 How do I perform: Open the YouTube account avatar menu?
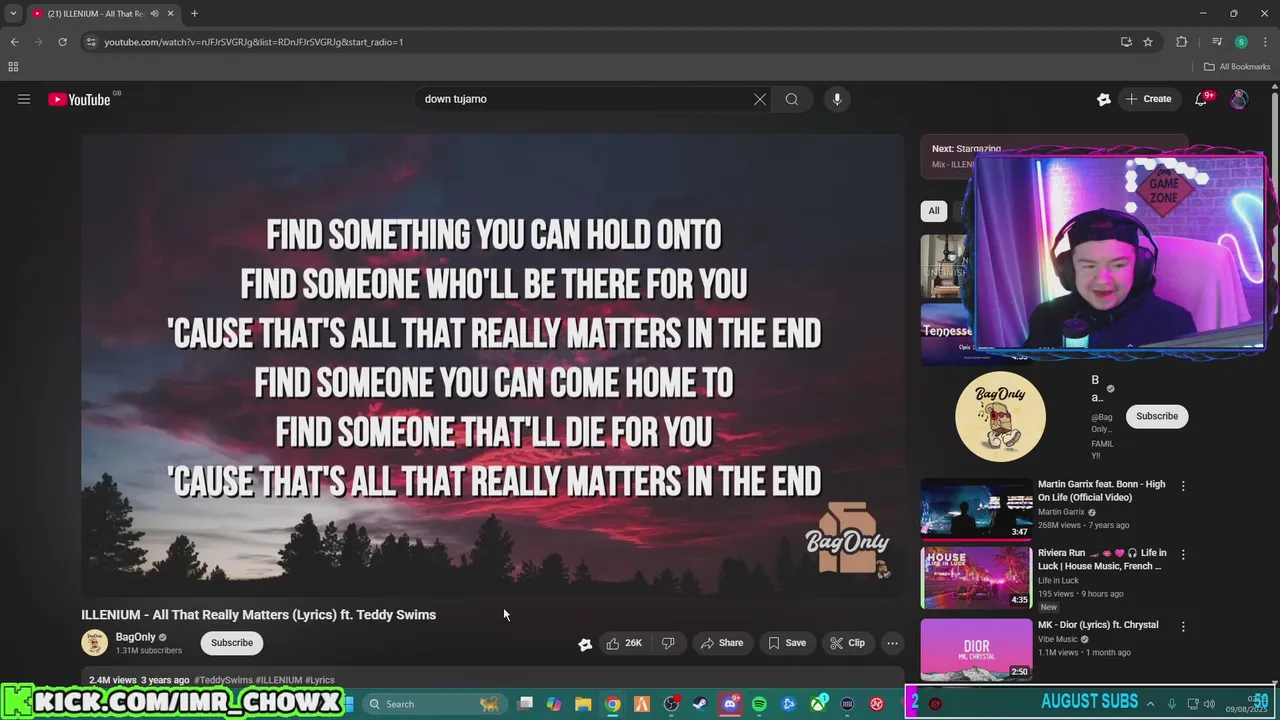point(1239,99)
